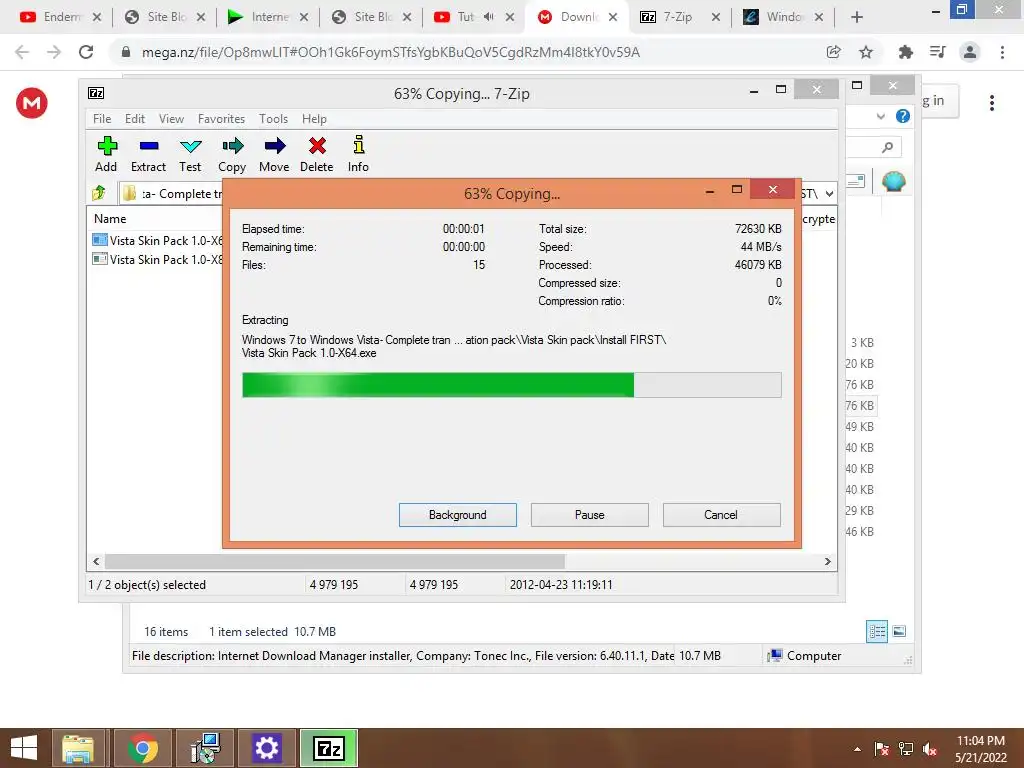Open the Tools menu in 7-Zip
1024x768 pixels.
(273, 119)
